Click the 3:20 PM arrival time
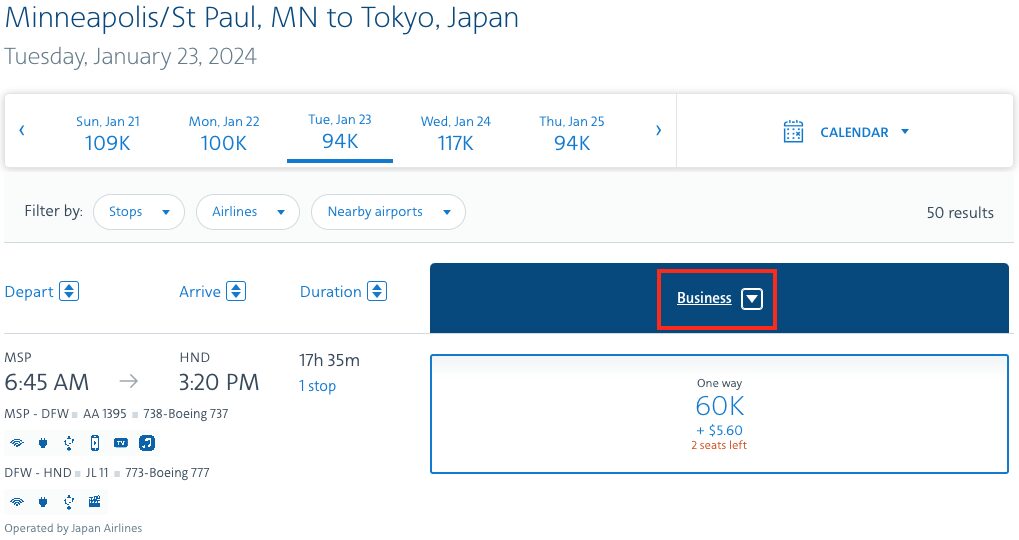Viewport: 1019px width, 540px height. click(x=219, y=382)
